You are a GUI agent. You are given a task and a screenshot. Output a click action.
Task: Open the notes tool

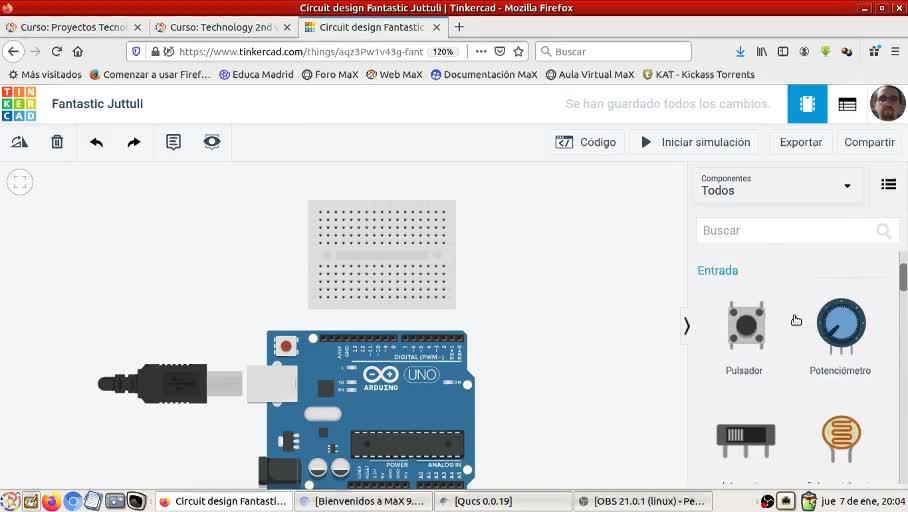pos(173,142)
